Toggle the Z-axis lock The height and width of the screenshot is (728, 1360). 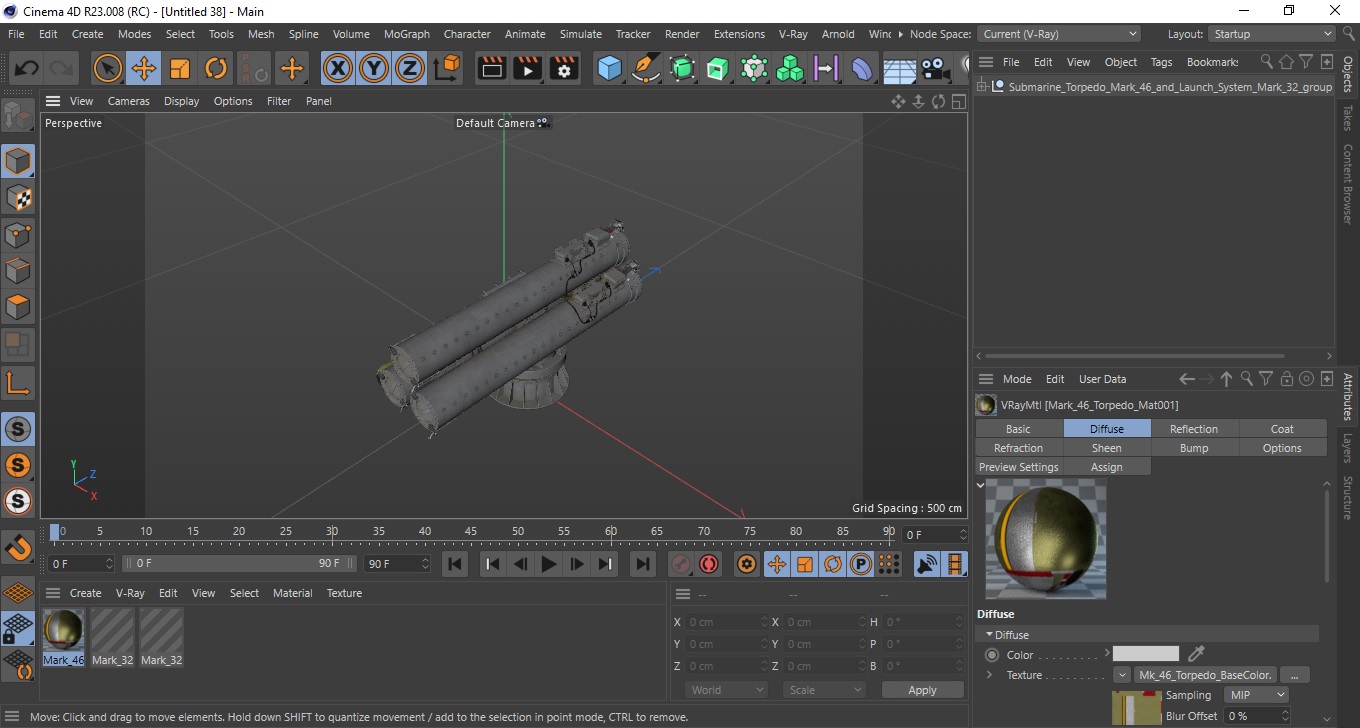(410, 68)
